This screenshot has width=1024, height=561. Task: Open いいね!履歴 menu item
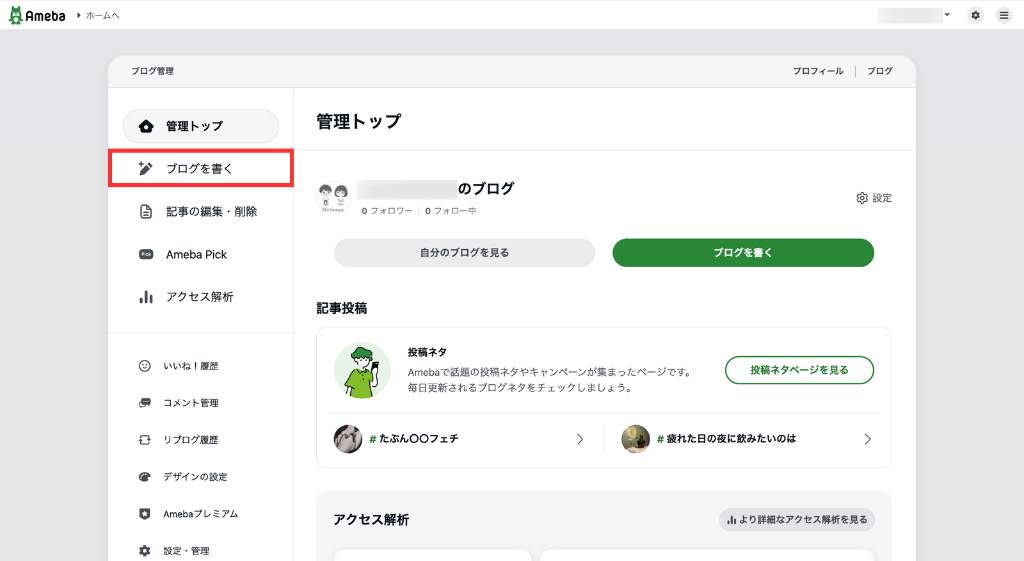tap(191, 366)
